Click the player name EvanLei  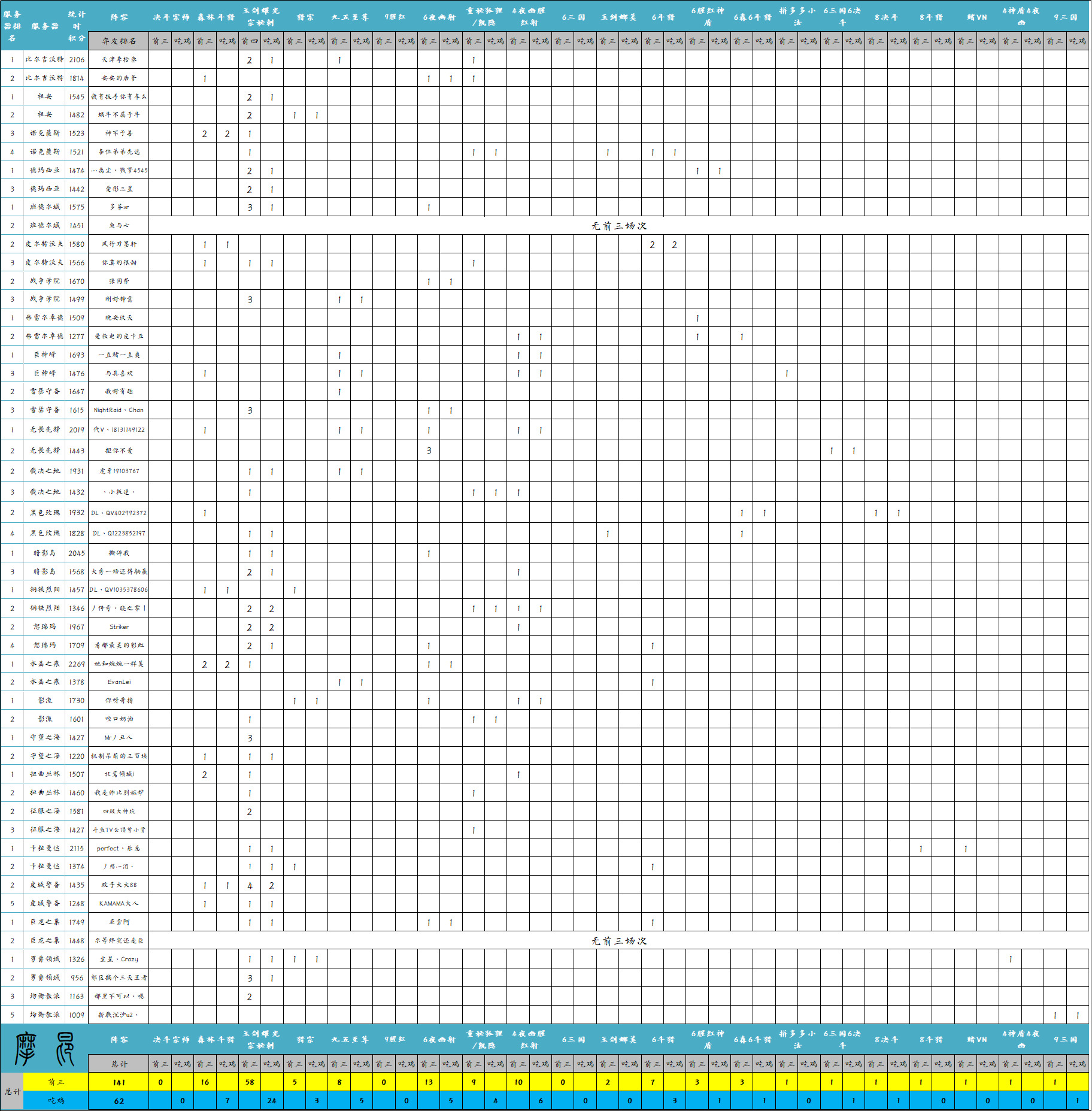(119, 682)
